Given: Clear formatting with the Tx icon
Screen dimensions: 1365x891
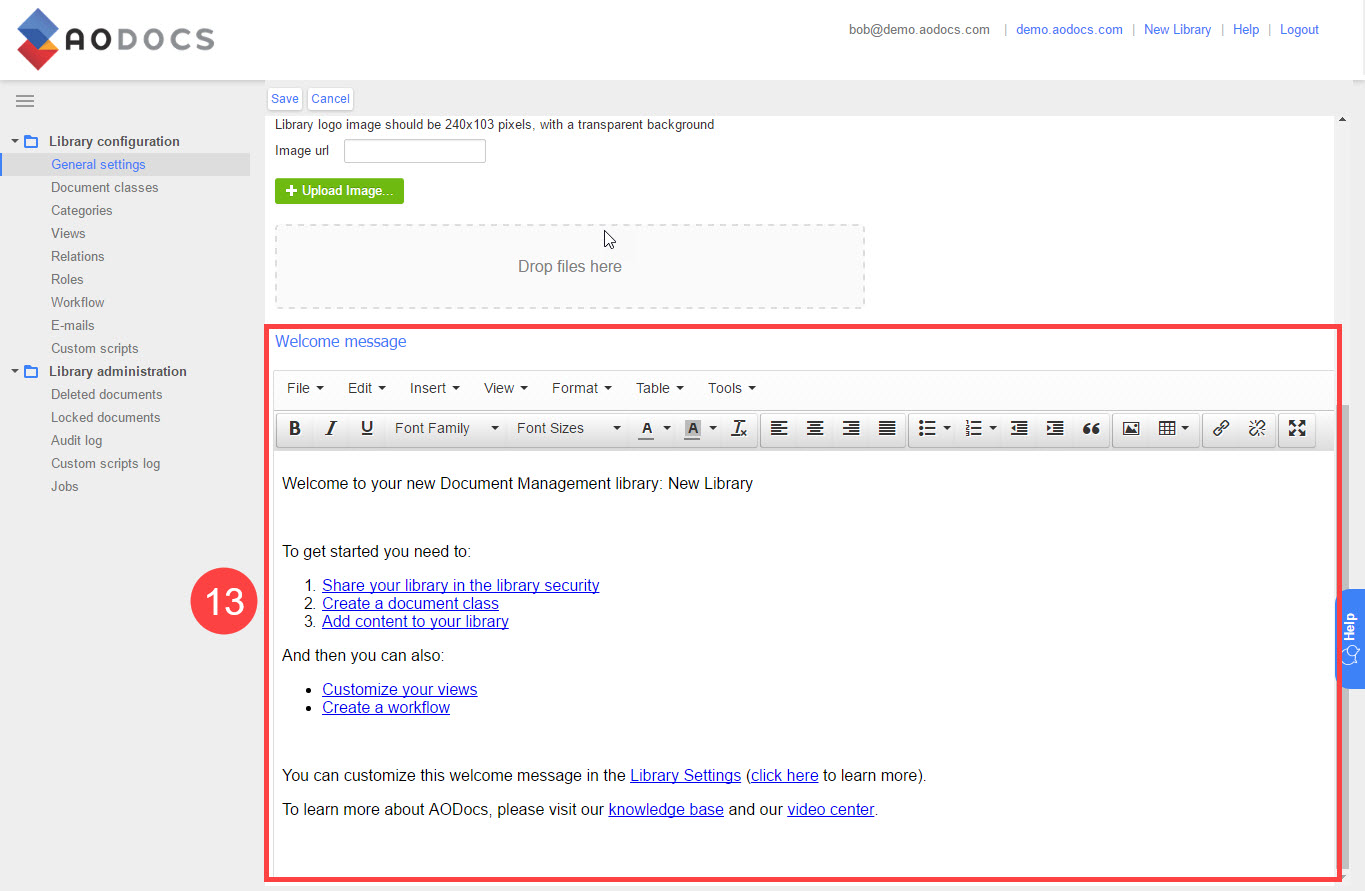Looking at the screenshot, I should [x=739, y=428].
